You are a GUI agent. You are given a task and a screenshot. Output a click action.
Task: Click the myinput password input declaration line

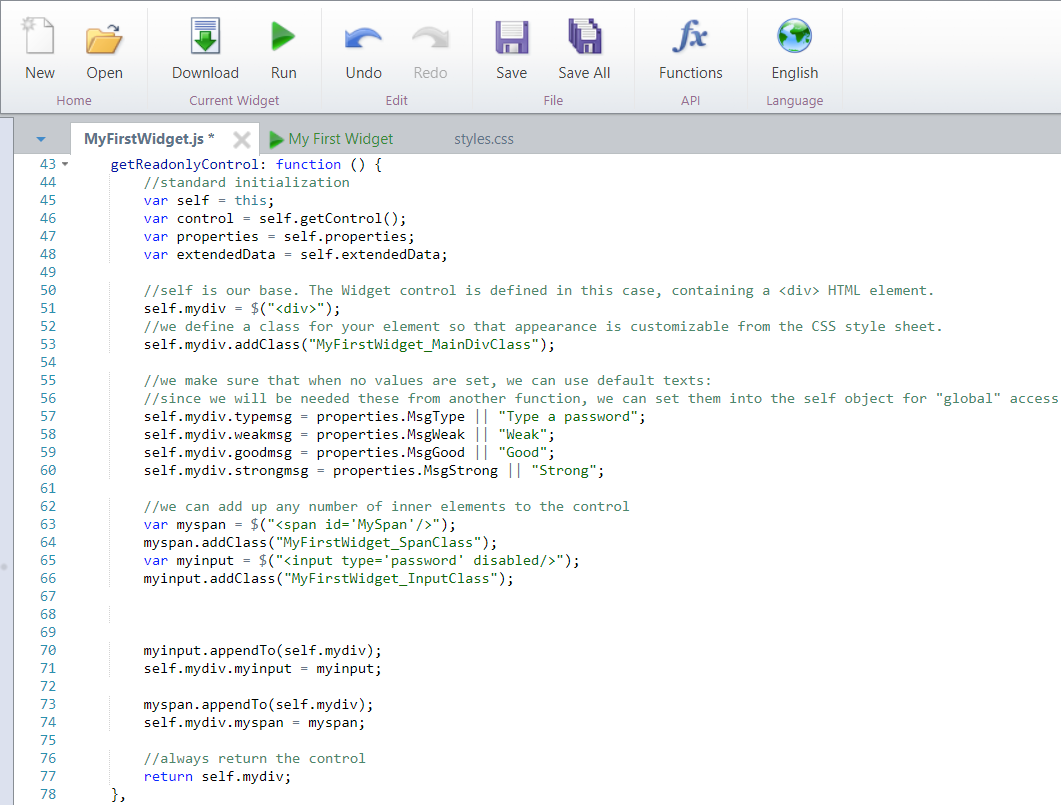361,561
